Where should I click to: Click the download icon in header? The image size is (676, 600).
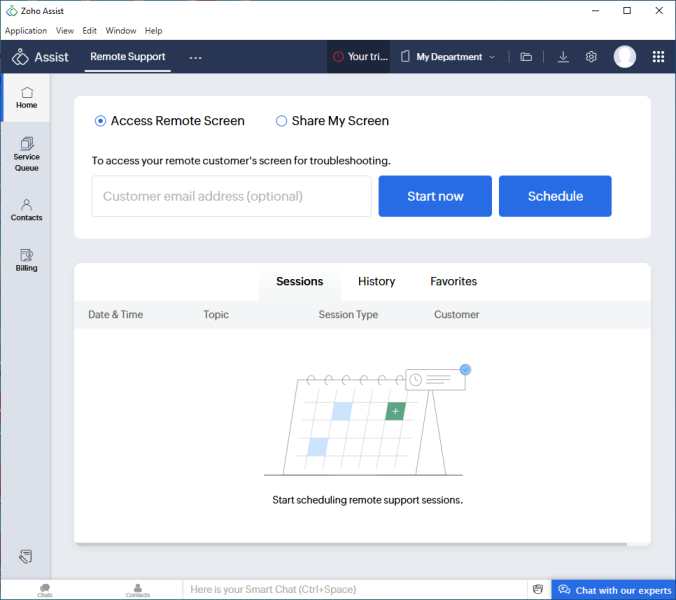coord(563,57)
